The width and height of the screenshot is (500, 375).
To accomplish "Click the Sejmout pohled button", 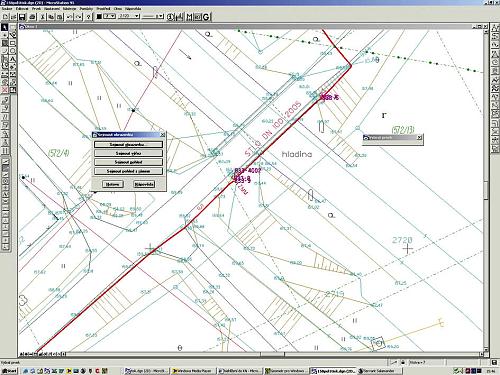I will [128, 162].
